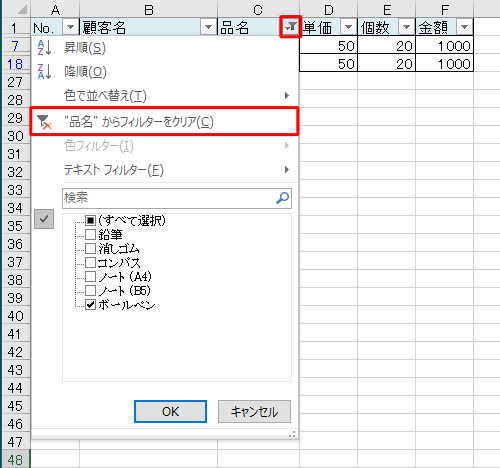Click the select-all corner of the sheet
The height and width of the screenshot is (468, 500).
pyautogui.click(x=22, y=9)
